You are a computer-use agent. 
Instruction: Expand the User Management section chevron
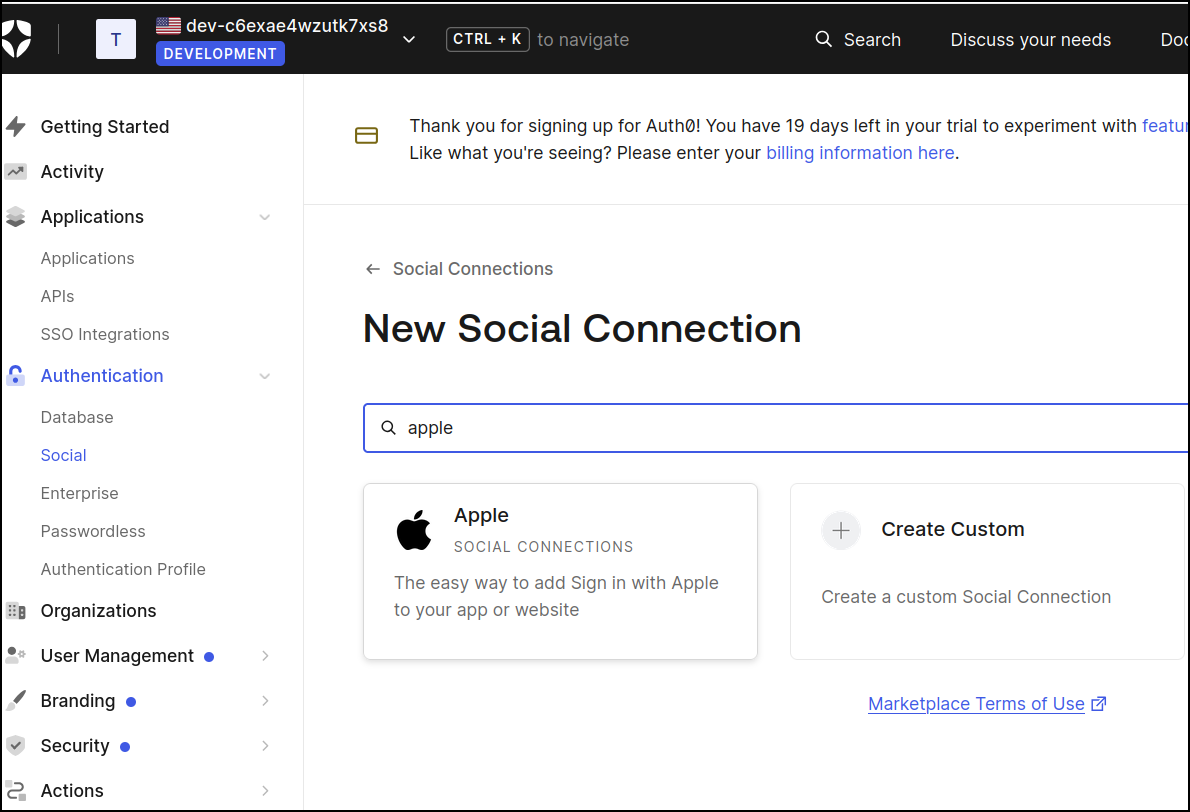pyautogui.click(x=265, y=656)
